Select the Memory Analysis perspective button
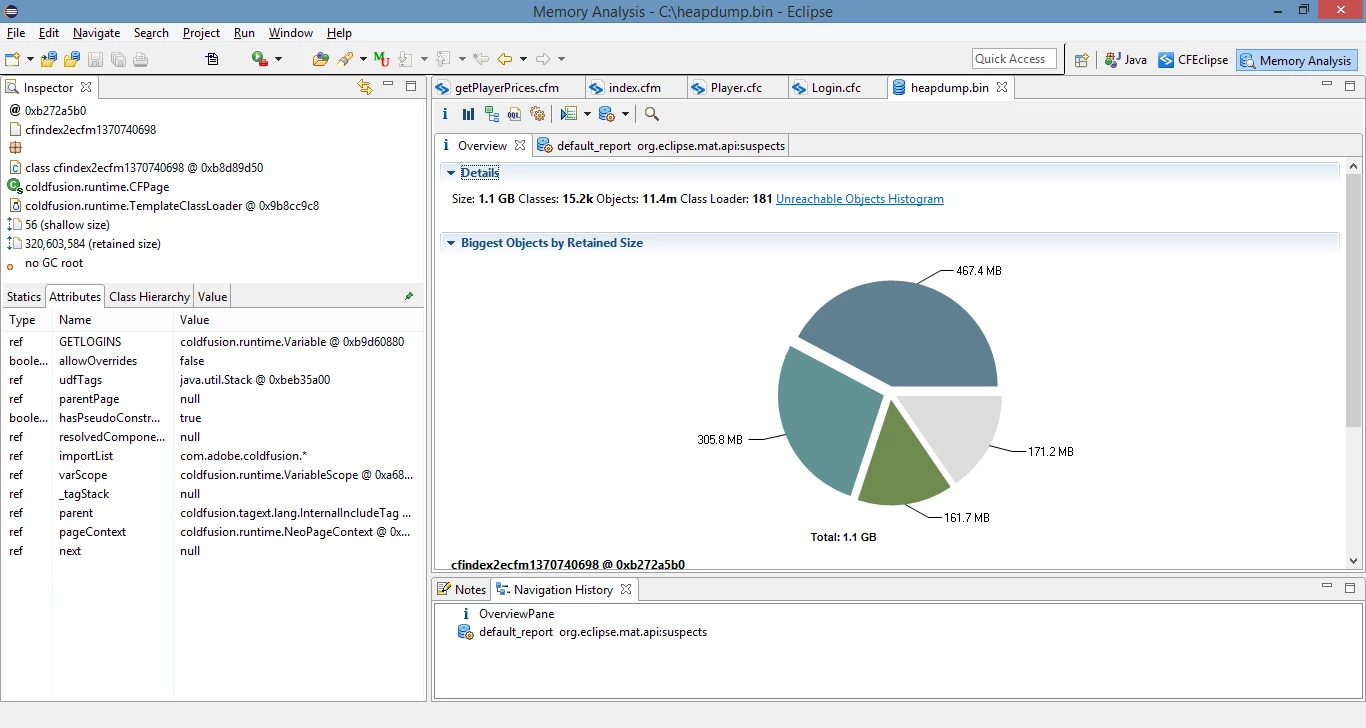The height and width of the screenshot is (728, 1366). click(1296, 60)
